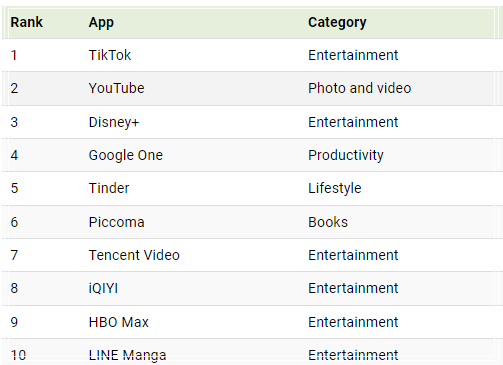Select the Books category cell

click(x=328, y=222)
